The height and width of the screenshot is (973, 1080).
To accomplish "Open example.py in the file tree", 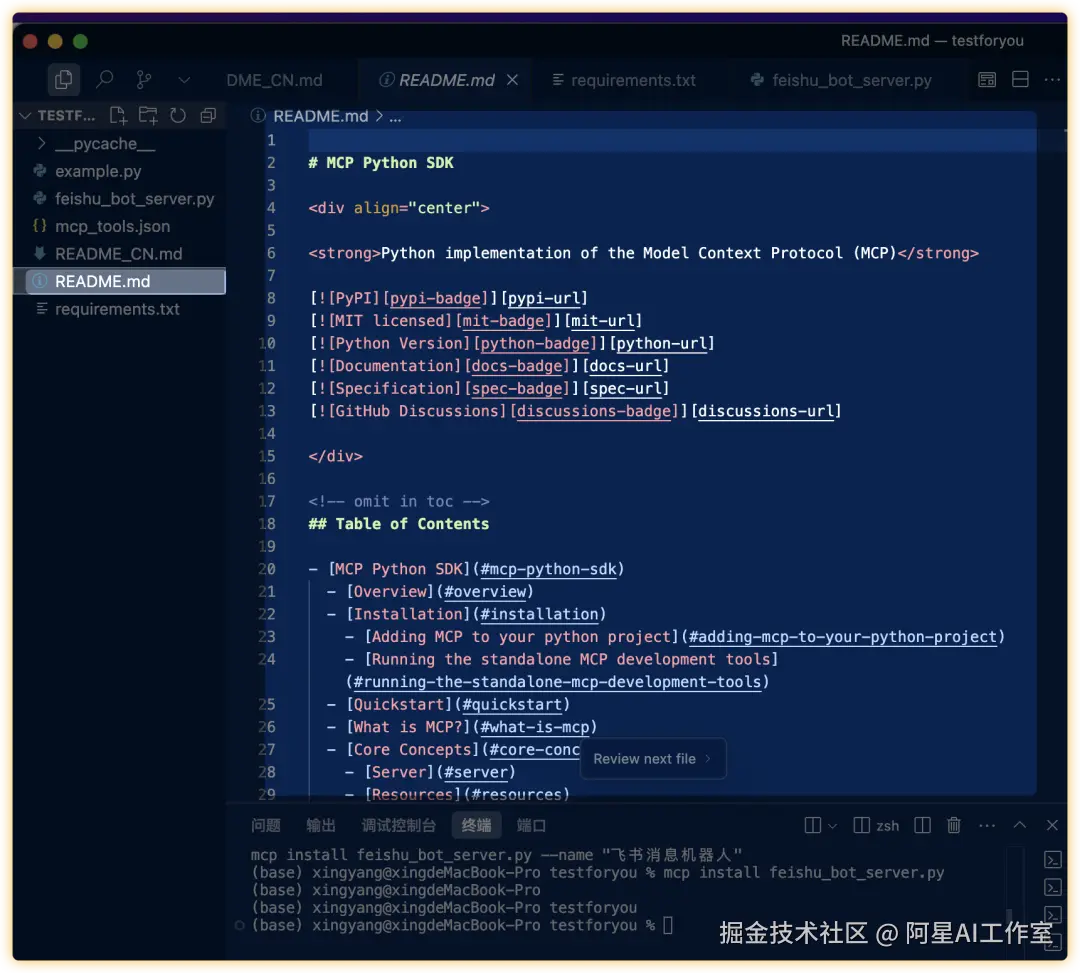I will pos(98,171).
